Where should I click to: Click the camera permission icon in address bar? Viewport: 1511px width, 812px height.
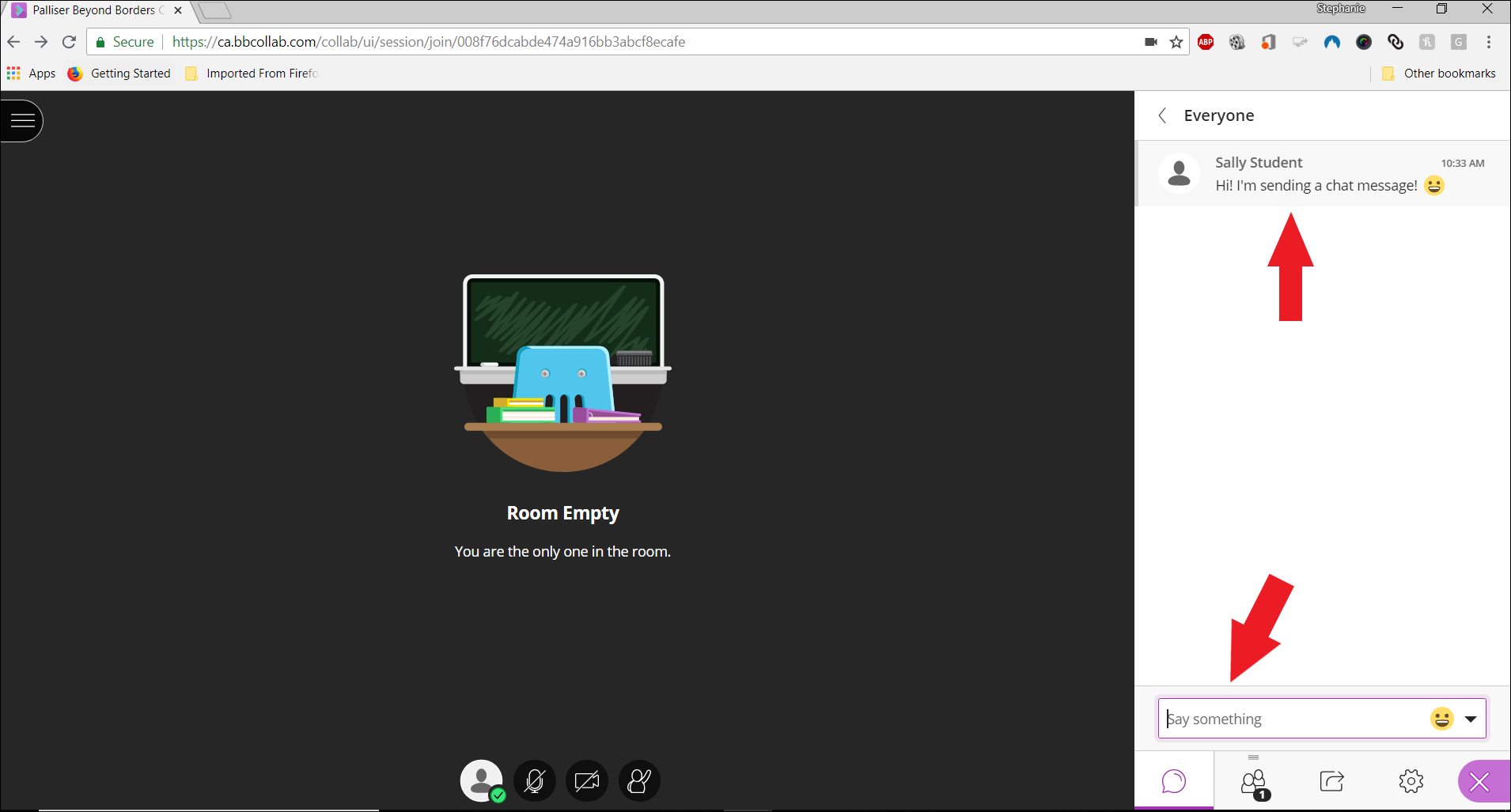pyautogui.click(x=1151, y=42)
